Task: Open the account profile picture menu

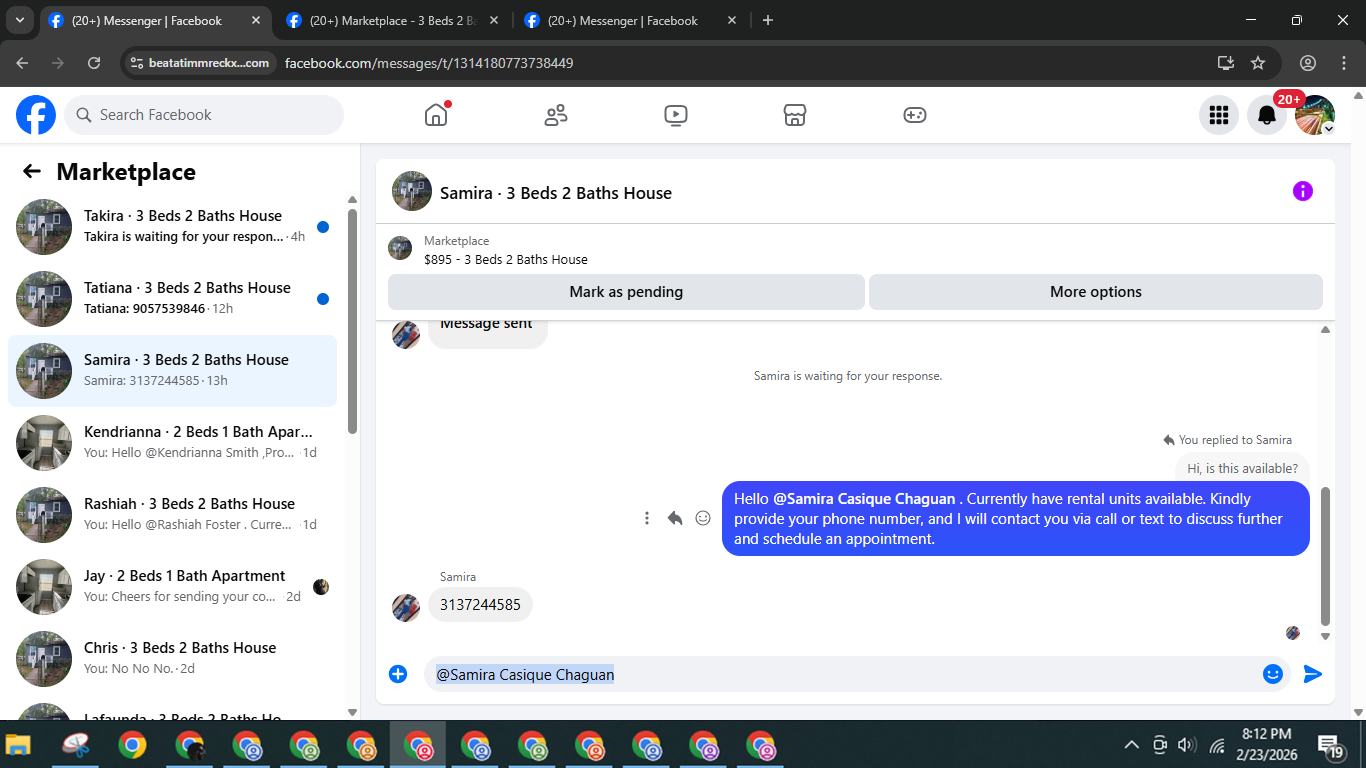Action: (x=1315, y=115)
